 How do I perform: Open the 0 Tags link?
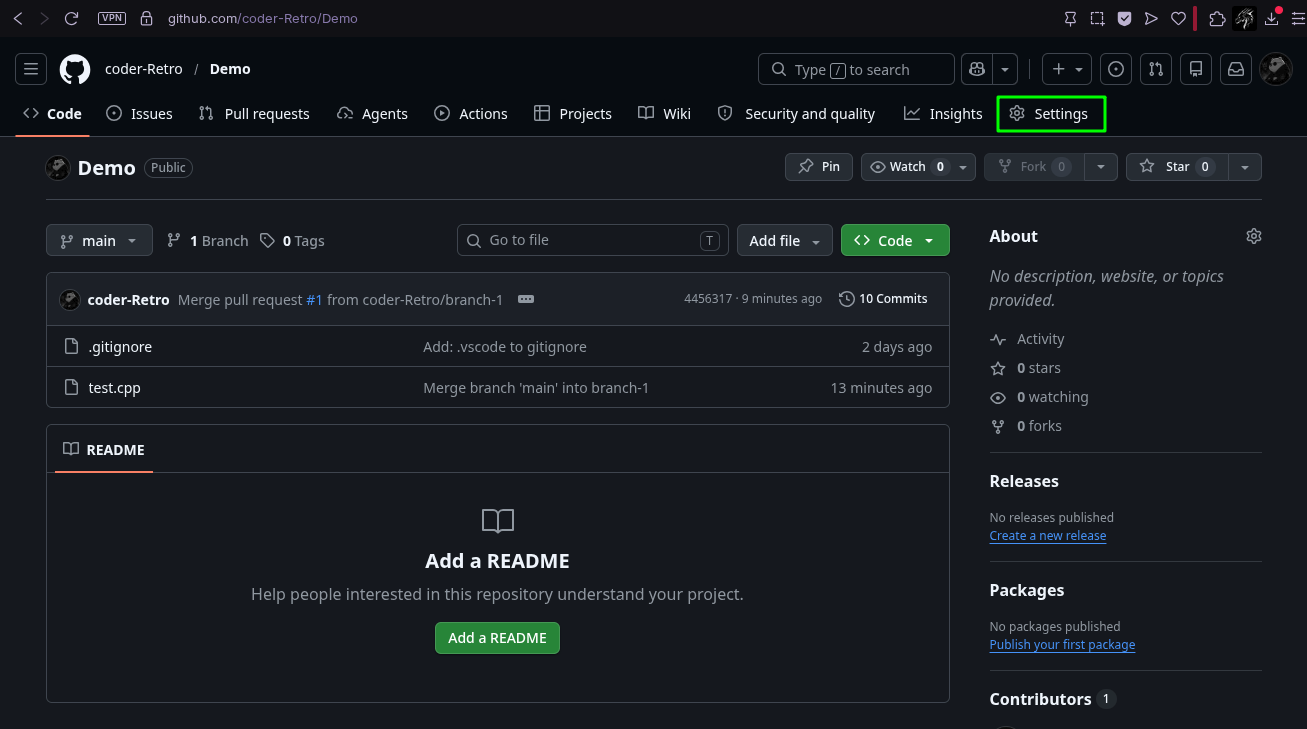pyautogui.click(x=292, y=241)
